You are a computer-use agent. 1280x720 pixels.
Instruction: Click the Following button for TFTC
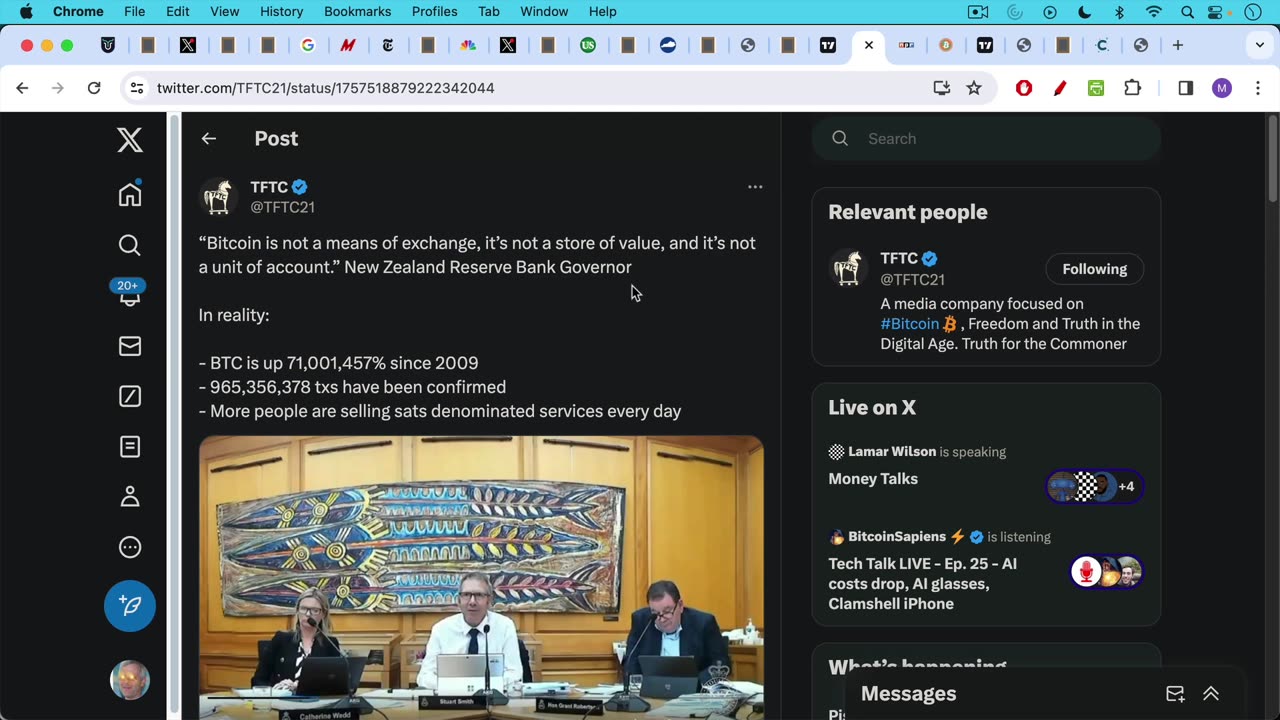[1094, 269]
